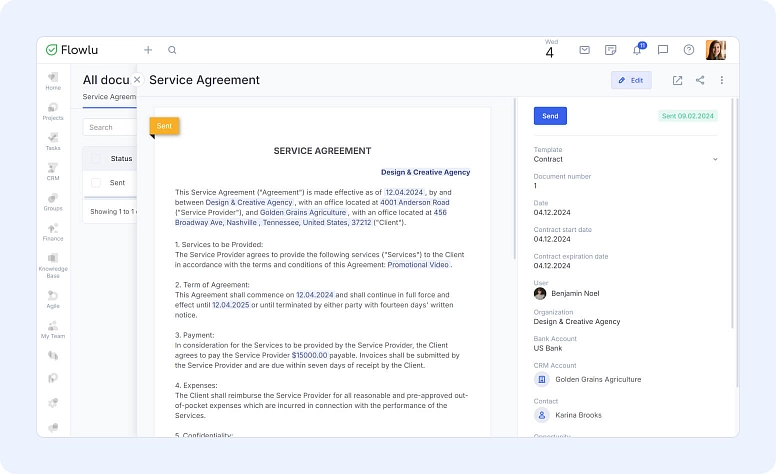Open the mail envelope icon
The image size is (776, 474).
[x=585, y=50]
